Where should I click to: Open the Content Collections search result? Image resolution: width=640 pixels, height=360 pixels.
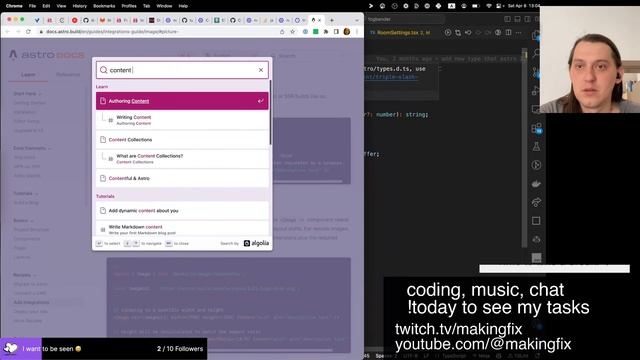(x=182, y=140)
